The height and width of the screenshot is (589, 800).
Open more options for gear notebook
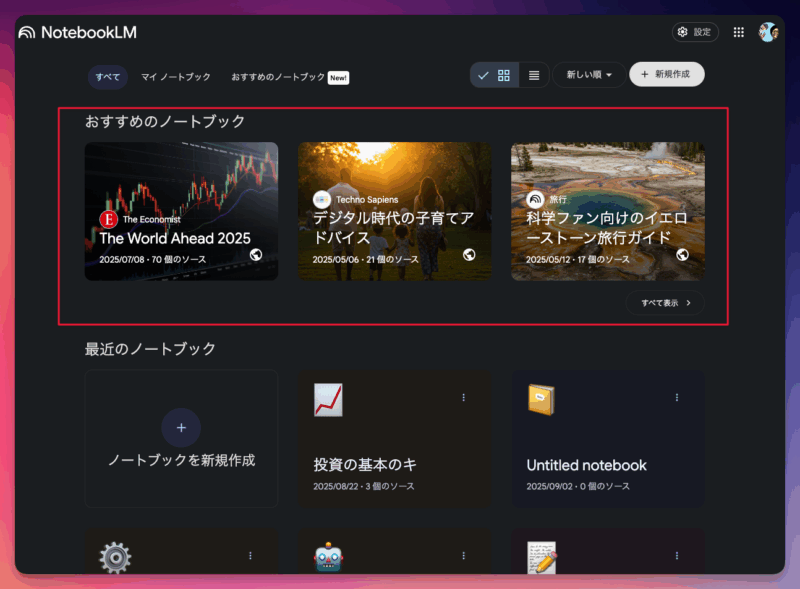click(250, 556)
